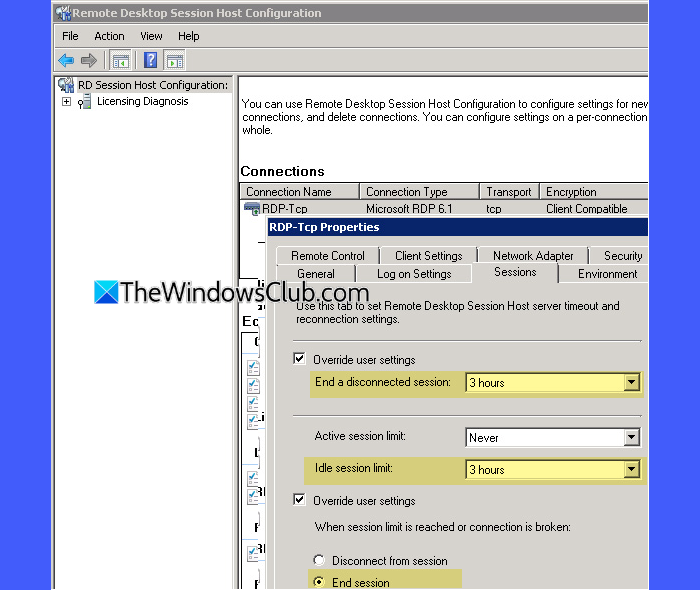Screen dimensions: 700x590
Task: Open the Help toolbar icon
Action: click(150, 60)
